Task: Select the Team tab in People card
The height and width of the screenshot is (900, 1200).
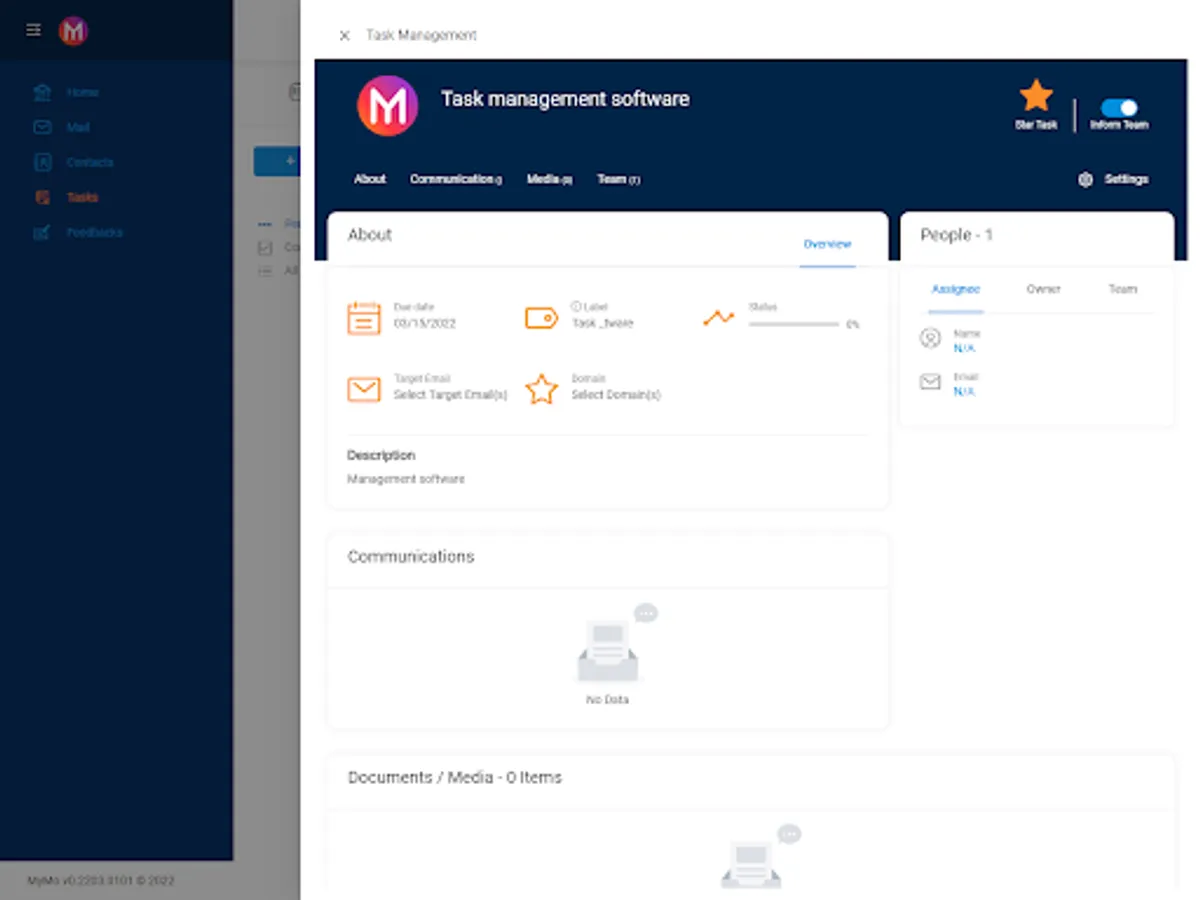Action: pyautogui.click(x=1123, y=289)
